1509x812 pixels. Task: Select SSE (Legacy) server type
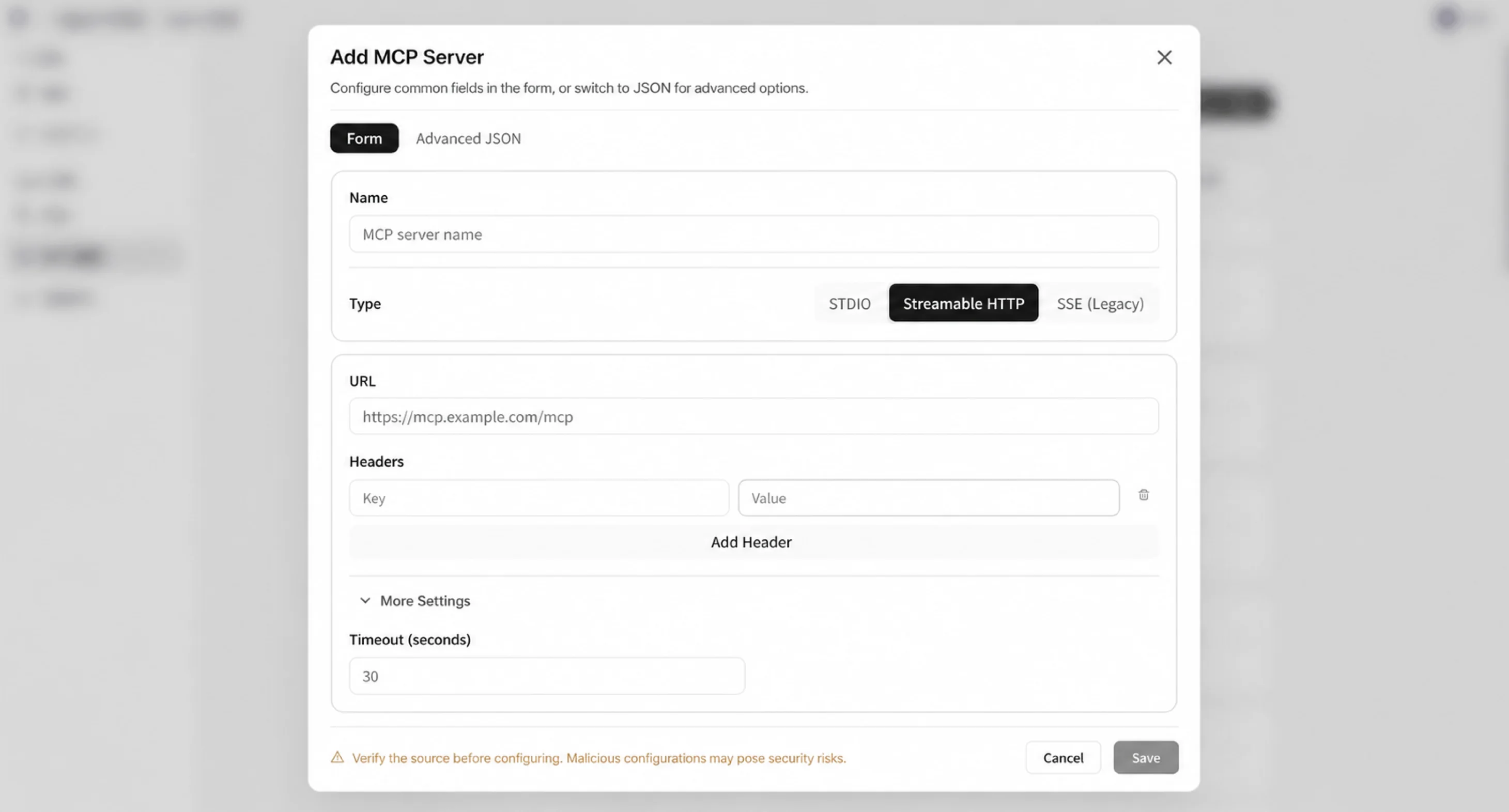[x=1100, y=303]
